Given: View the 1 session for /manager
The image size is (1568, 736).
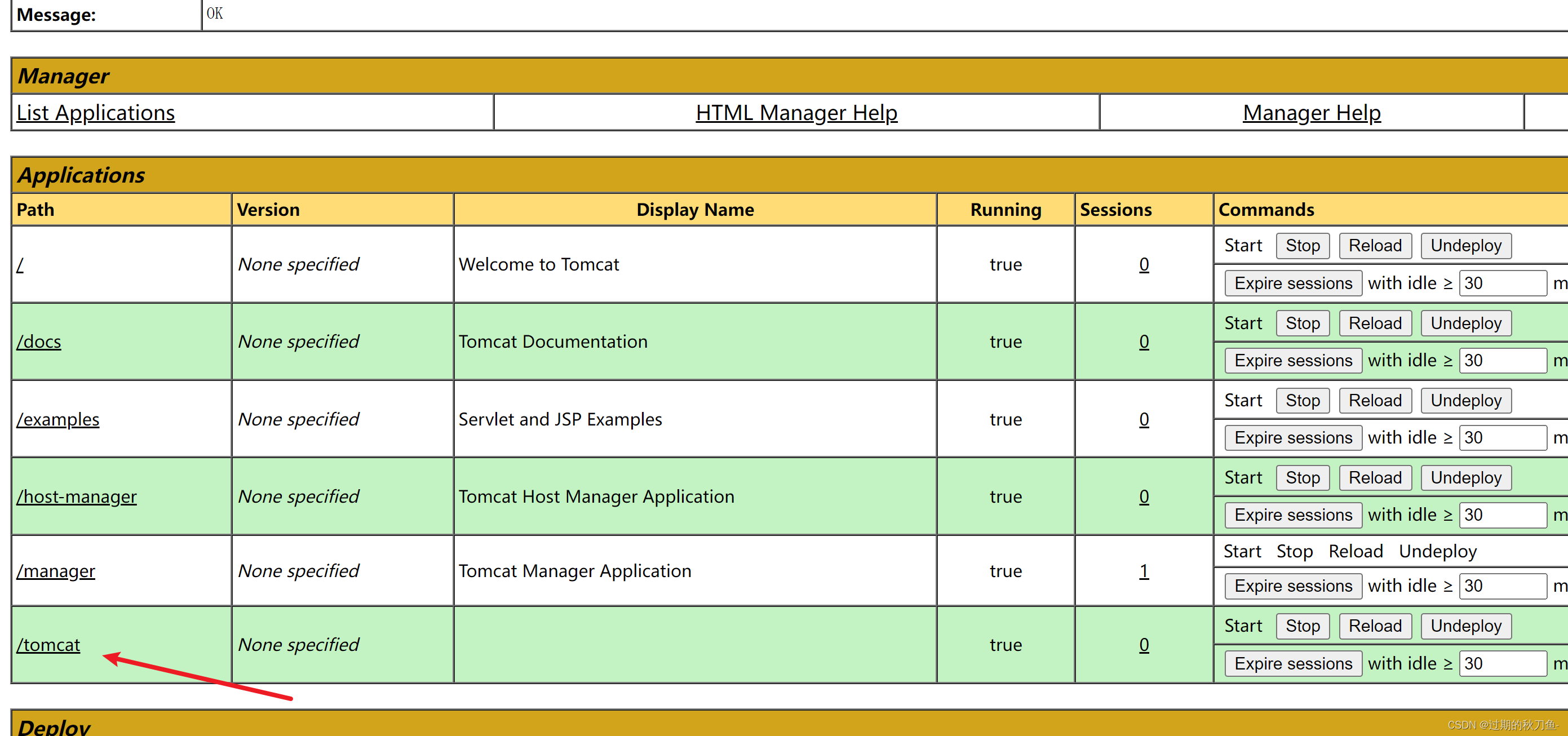Looking at the screenshot, I should coord(1144,571).
